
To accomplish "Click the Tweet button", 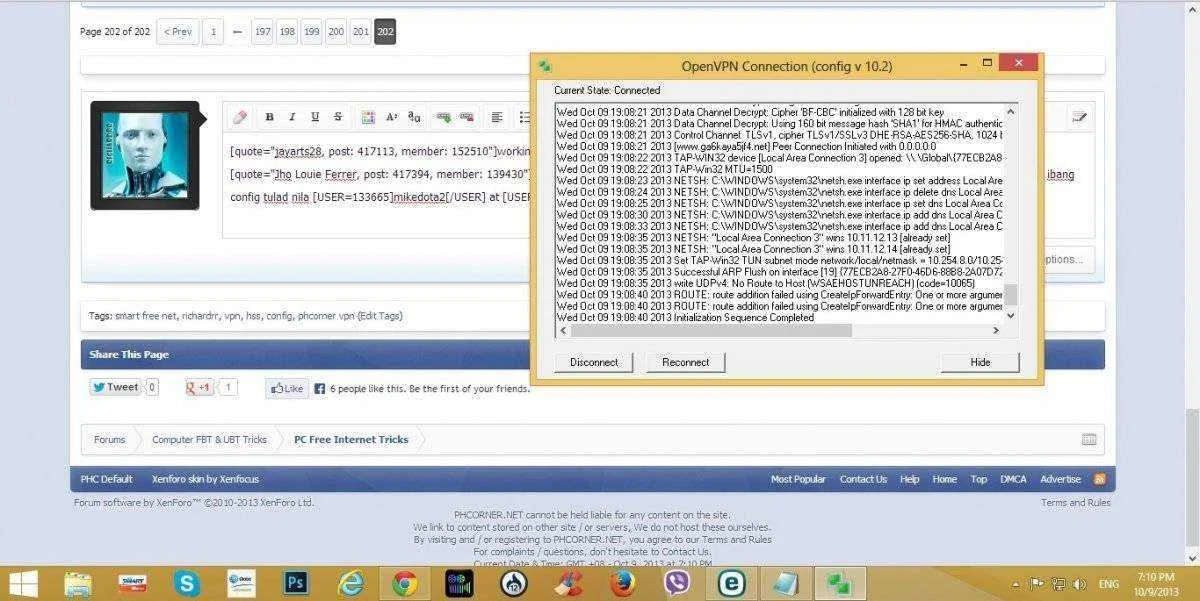I will 116,387.
